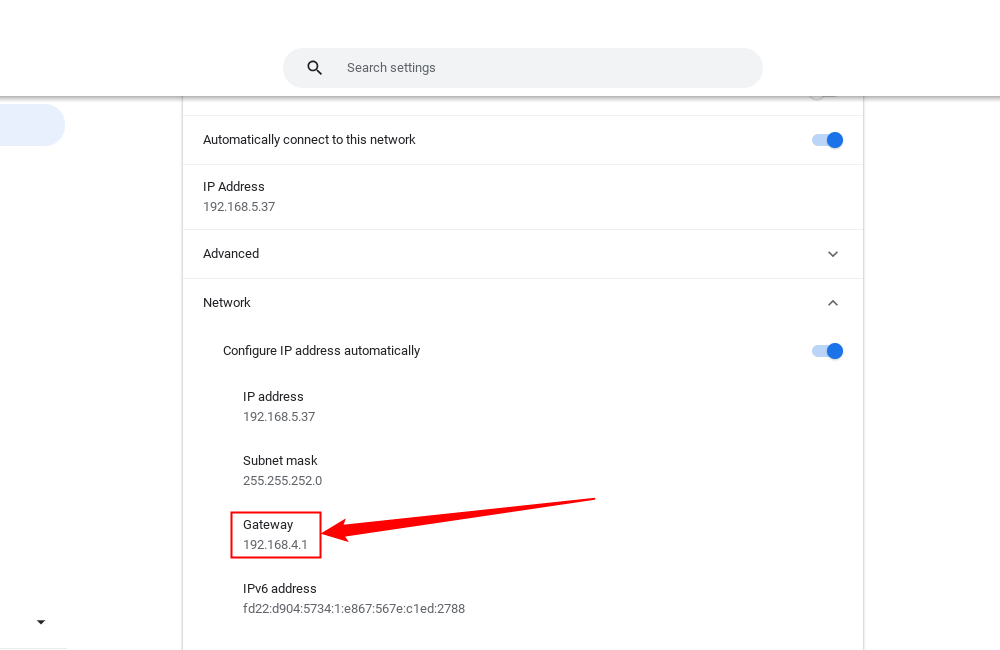Click the search magnifying glass icon
This screenshot has width=1000, height=650.
(x=314, y=67)
